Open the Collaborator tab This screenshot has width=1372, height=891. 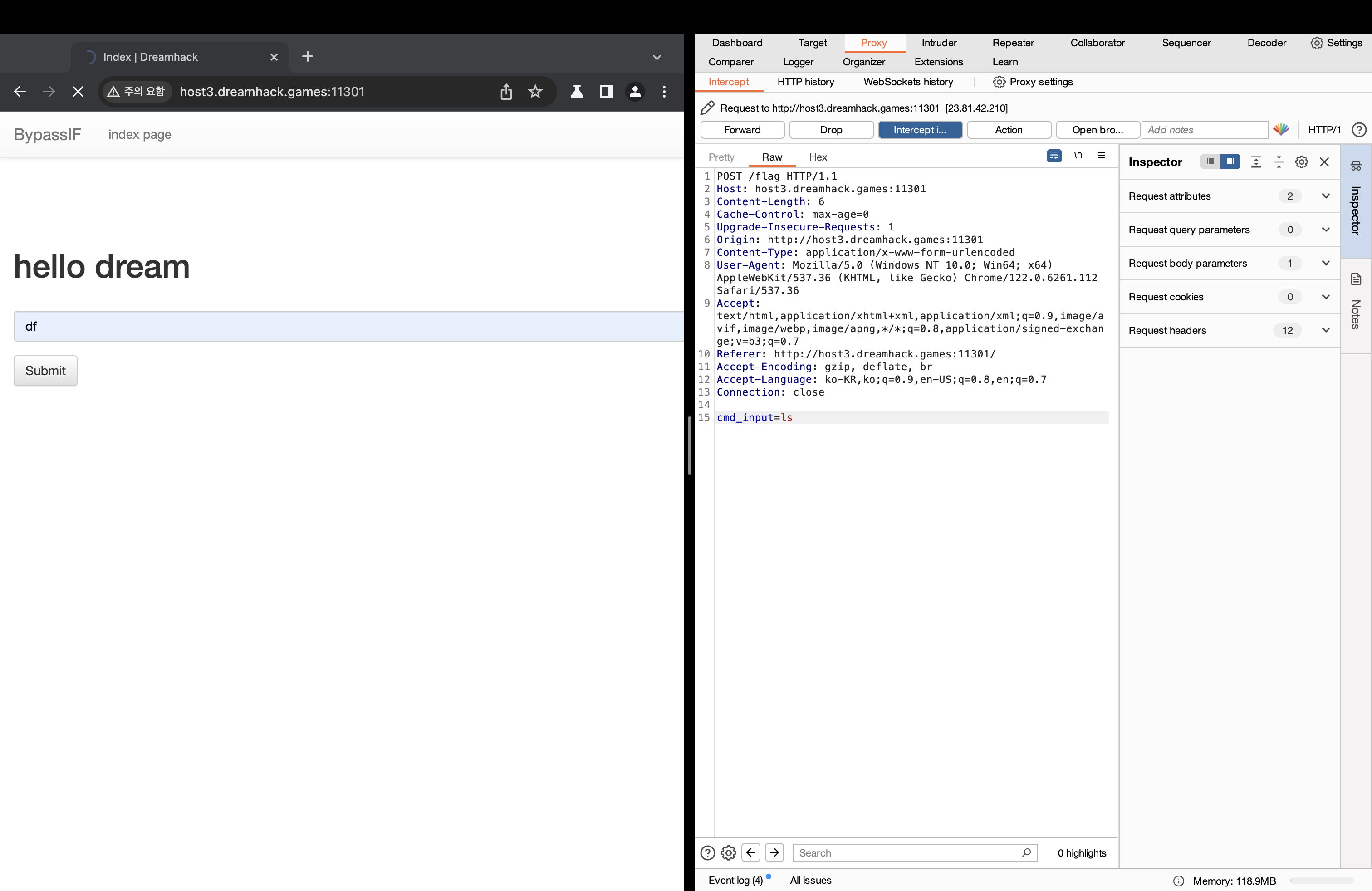1097,43
